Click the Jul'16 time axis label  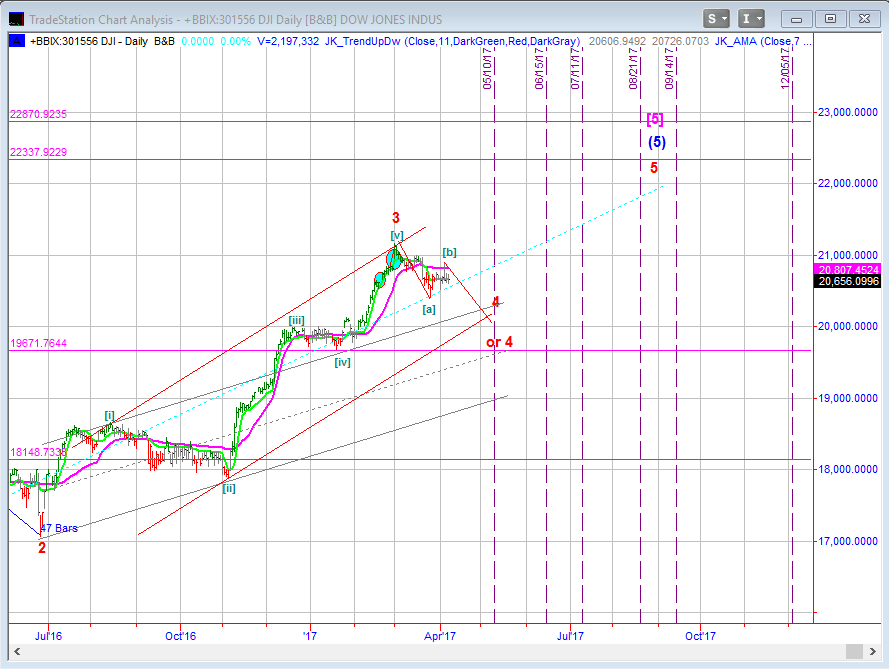tap(48, 636)
